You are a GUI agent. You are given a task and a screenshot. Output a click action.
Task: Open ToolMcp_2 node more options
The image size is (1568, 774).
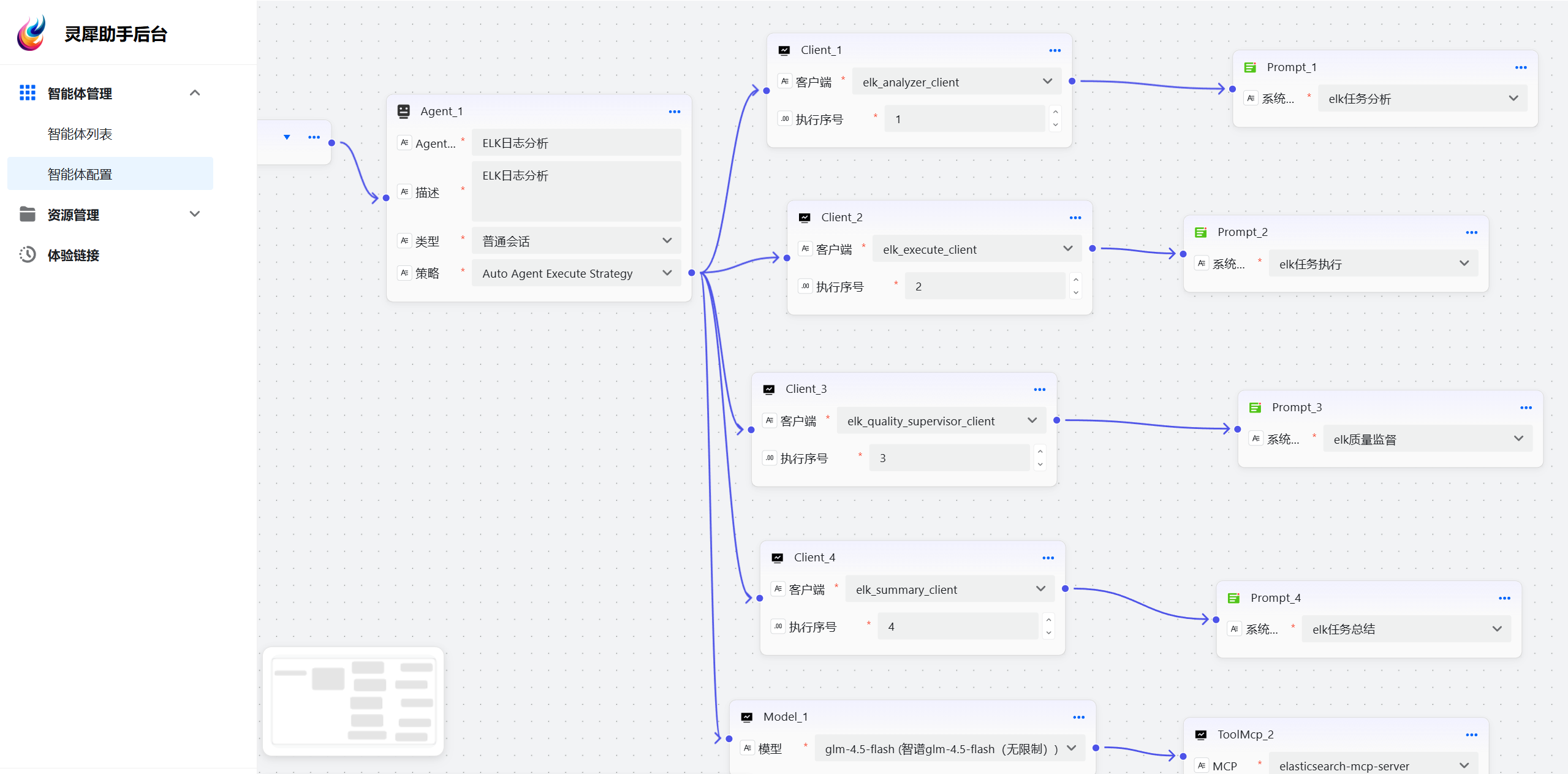[1471, 735]
